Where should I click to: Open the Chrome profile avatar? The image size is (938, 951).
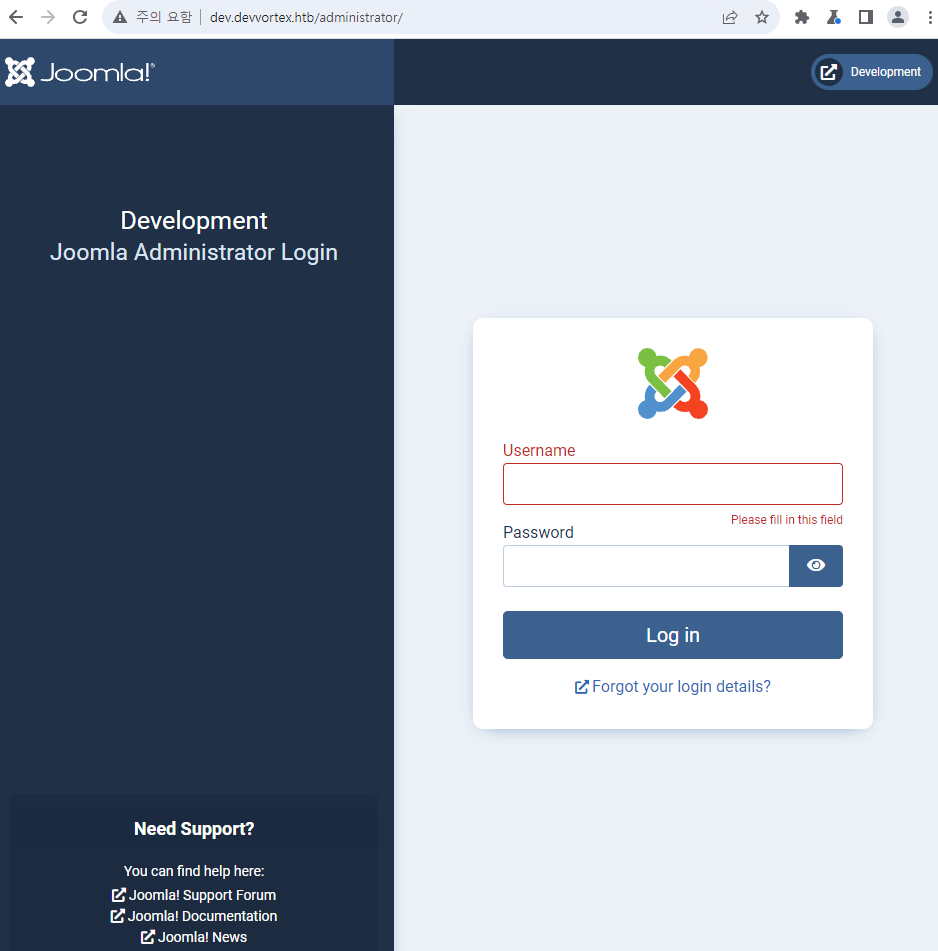tap(898, 18)
